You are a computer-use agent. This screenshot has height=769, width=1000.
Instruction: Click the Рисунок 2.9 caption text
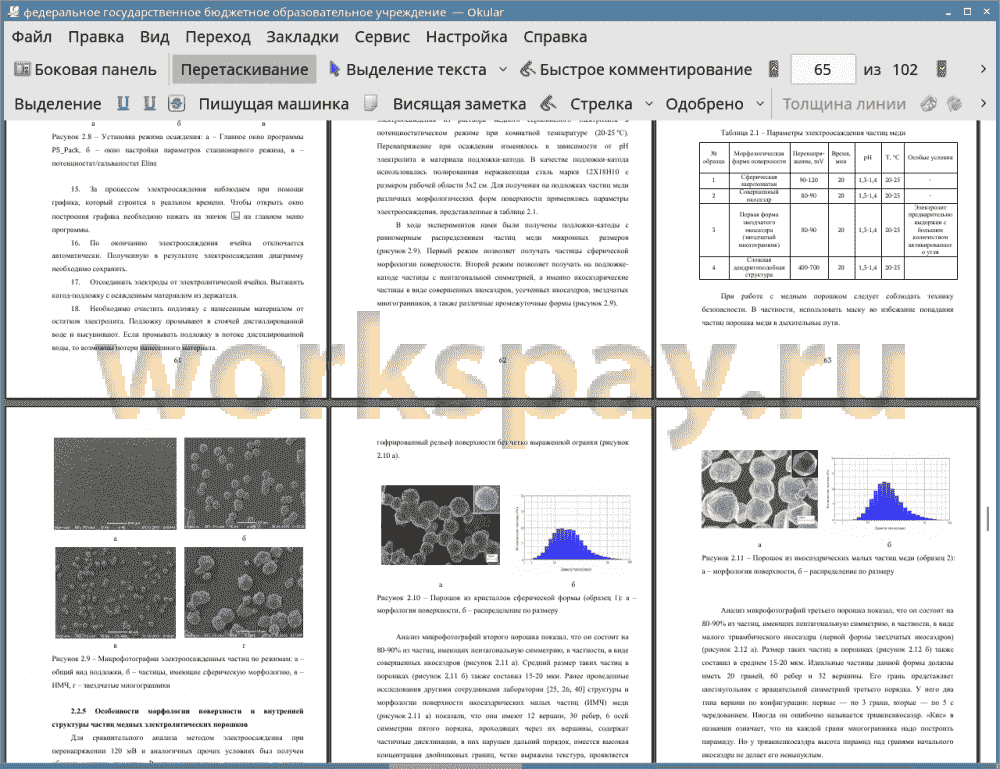tap(177, 671)
